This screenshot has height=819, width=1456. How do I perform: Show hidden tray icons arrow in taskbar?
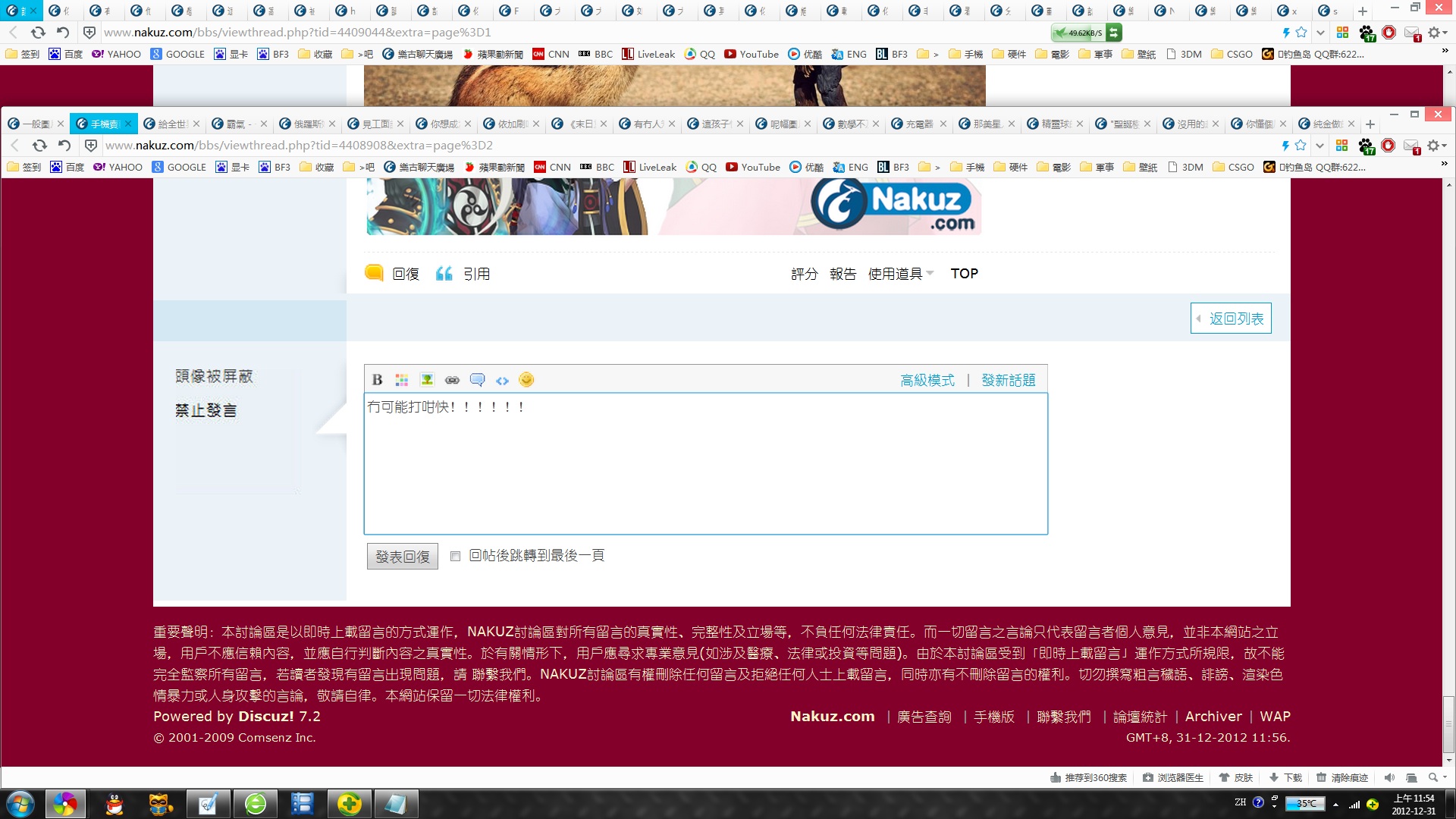coord(1335,804)
